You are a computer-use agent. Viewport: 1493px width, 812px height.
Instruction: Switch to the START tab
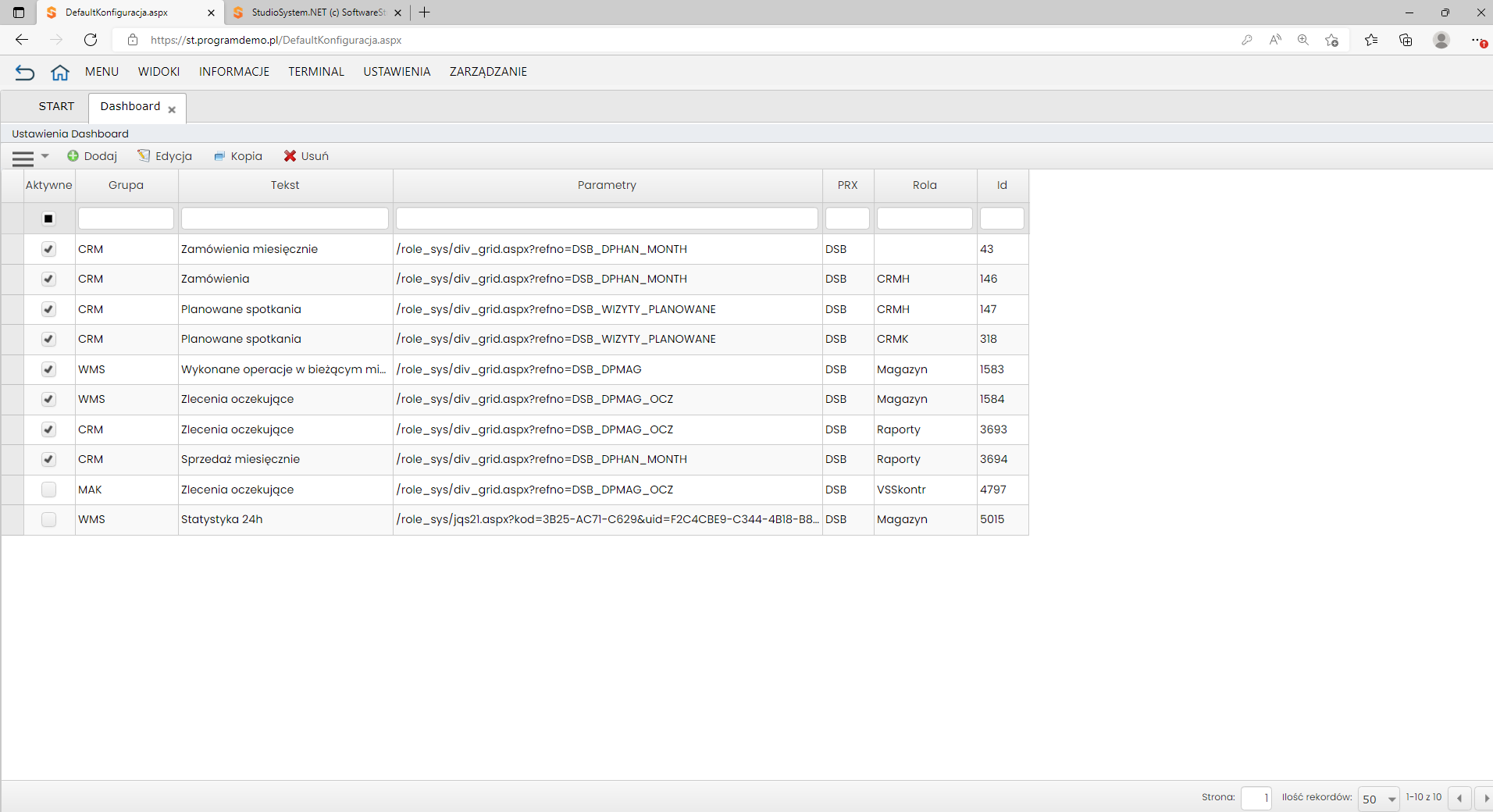pos(56,106)
